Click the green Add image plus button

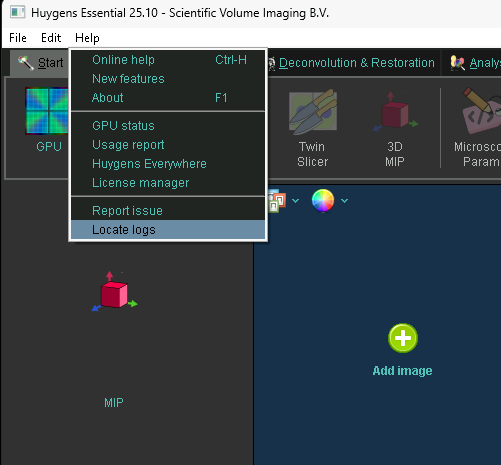tap(403, 338)
